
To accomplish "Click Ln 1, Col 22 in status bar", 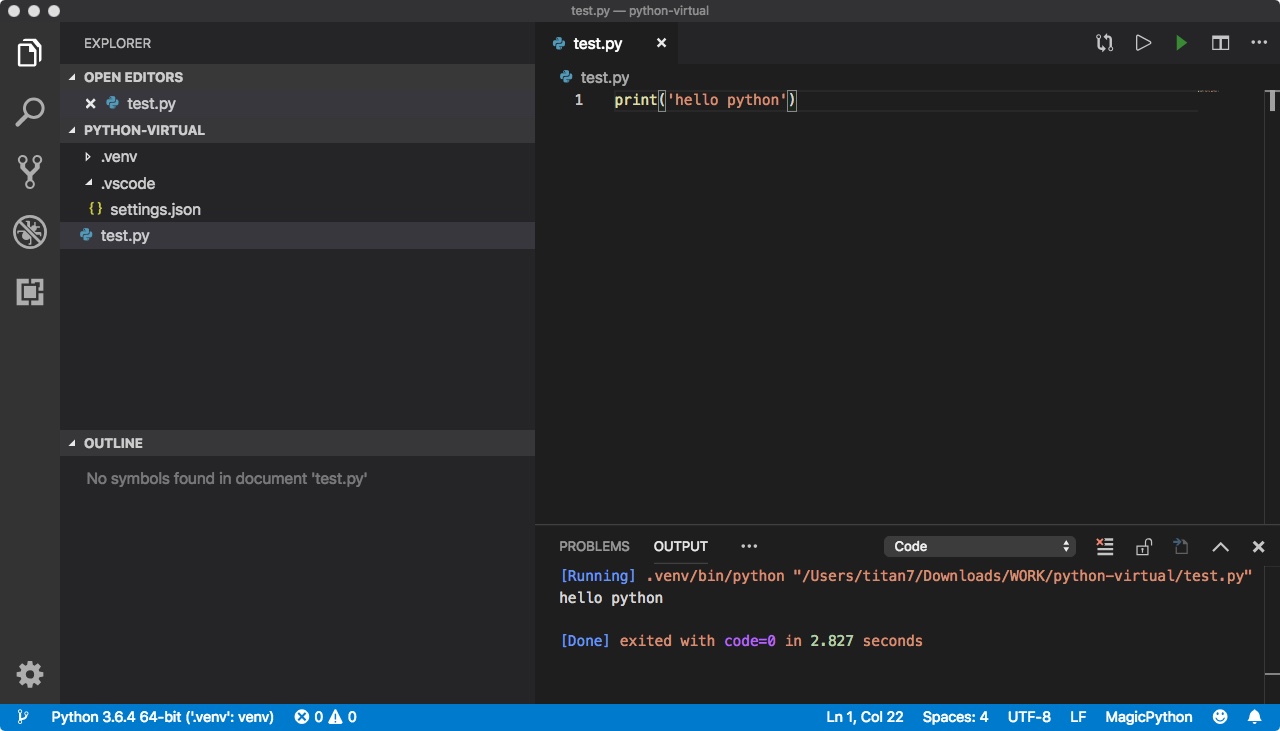I will 865,717.
